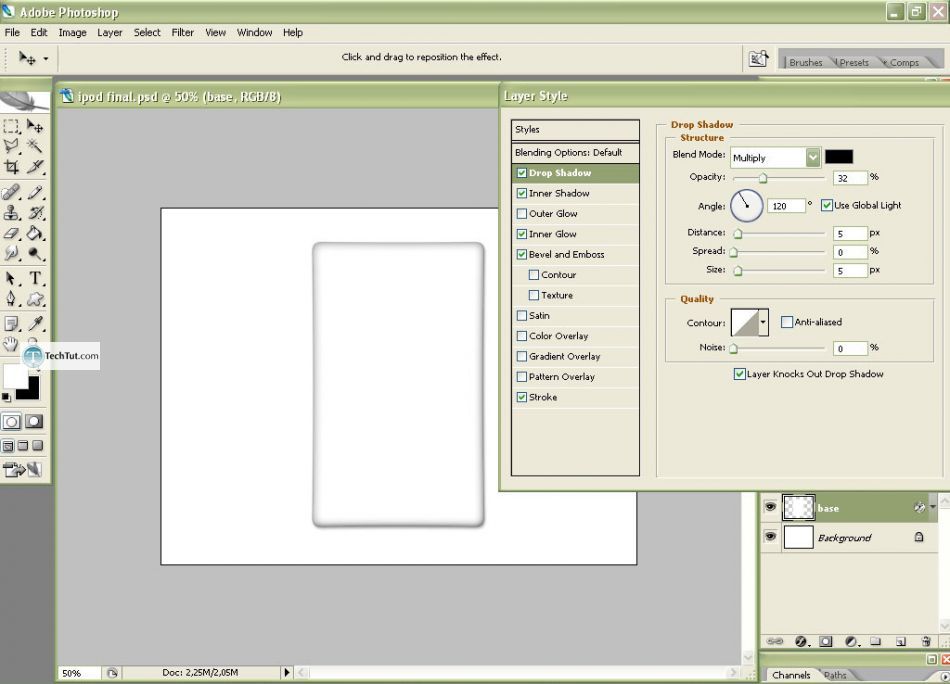Toggle Bevel and Emboss checkbox
This screenshot has width=950, height=684.
click(x=522, y=254)
